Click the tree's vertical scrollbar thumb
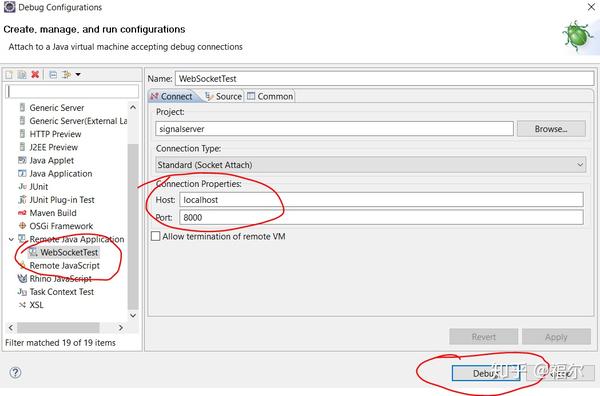The height and width of the screenshot is (396, 600). click(x=133, y=227)
